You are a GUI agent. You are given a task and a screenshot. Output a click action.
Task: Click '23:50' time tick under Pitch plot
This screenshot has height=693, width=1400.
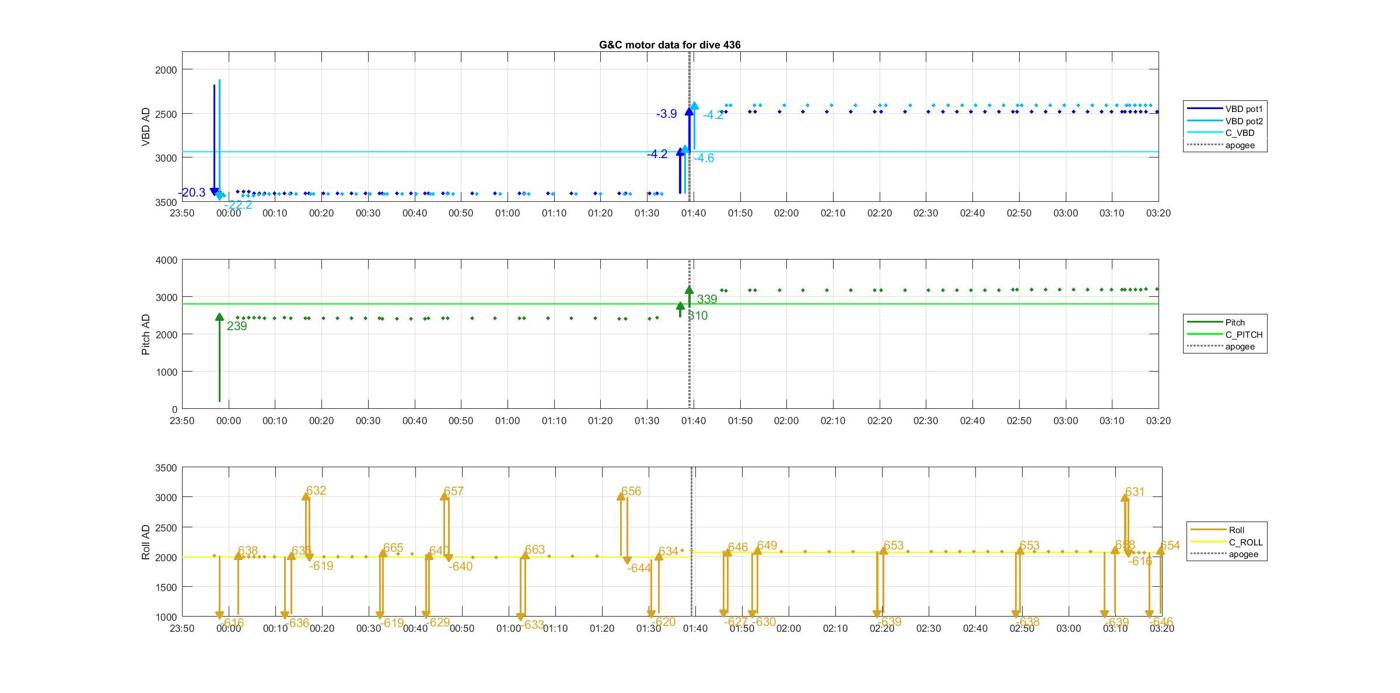click(182, 421)
